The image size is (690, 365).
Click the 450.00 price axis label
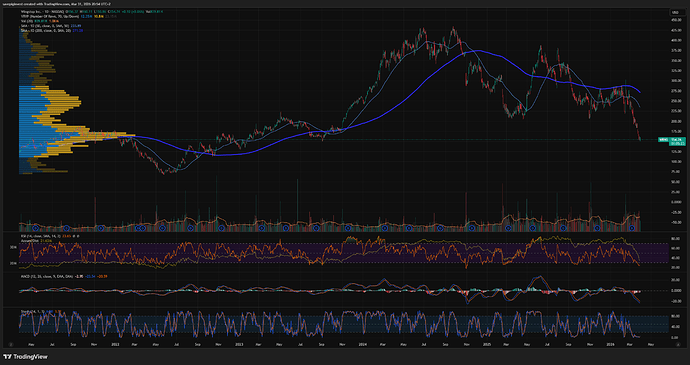tap(676, 20)
